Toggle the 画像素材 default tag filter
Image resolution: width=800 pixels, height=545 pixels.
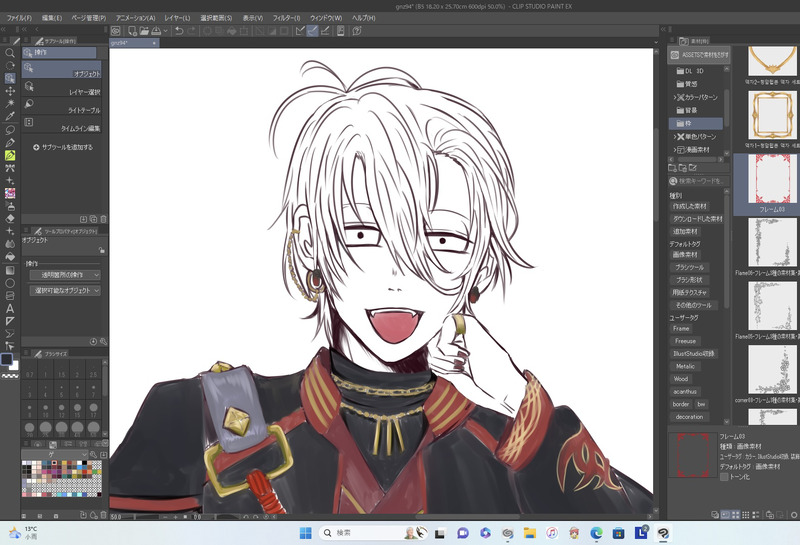click(x=685, y=254)
